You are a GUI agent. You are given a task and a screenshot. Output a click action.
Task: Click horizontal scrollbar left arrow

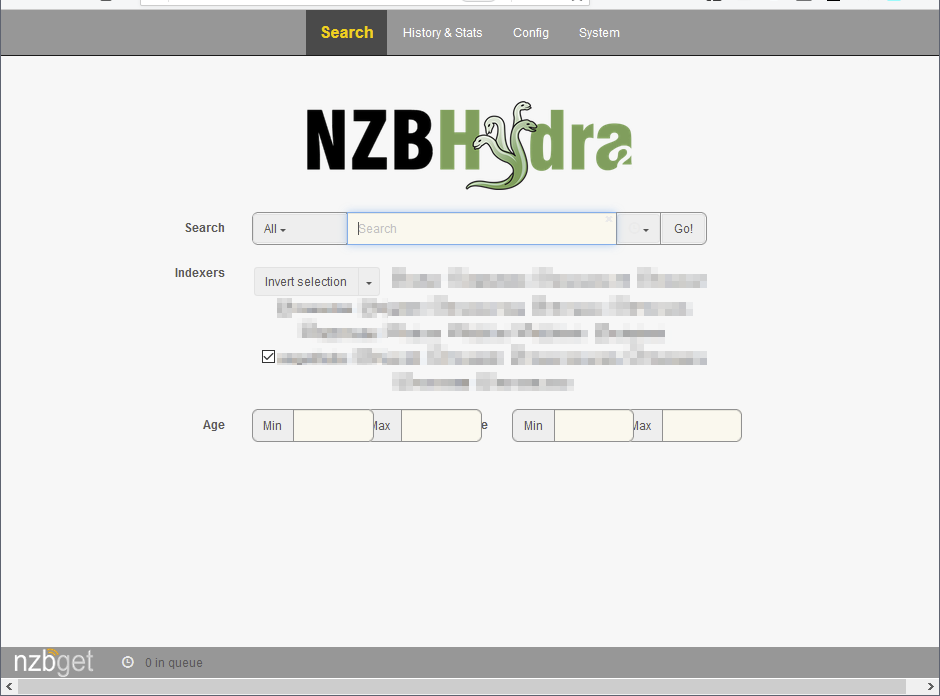coord(8,686)
